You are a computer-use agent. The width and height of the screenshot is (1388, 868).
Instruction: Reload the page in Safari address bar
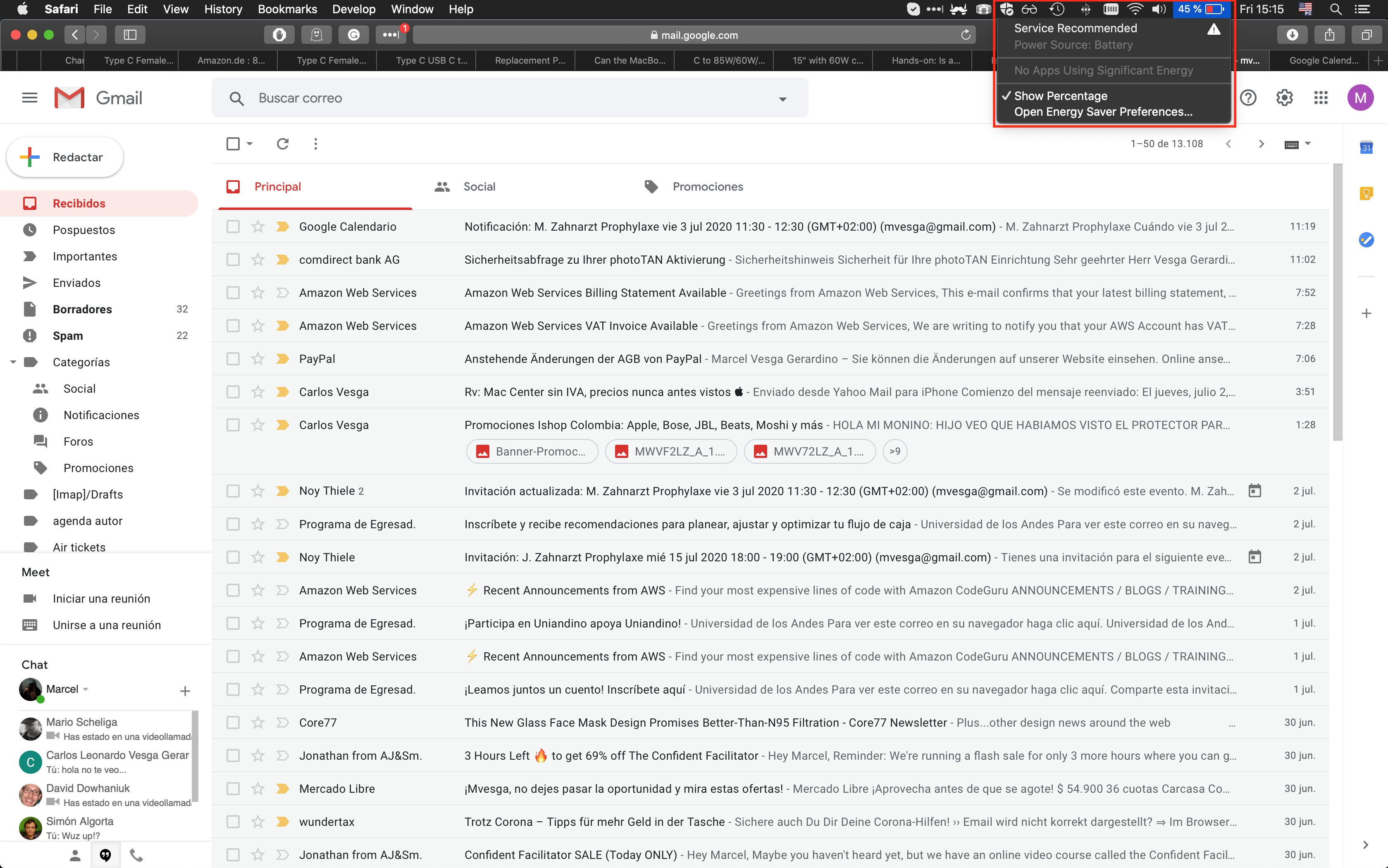click(966, 35)
